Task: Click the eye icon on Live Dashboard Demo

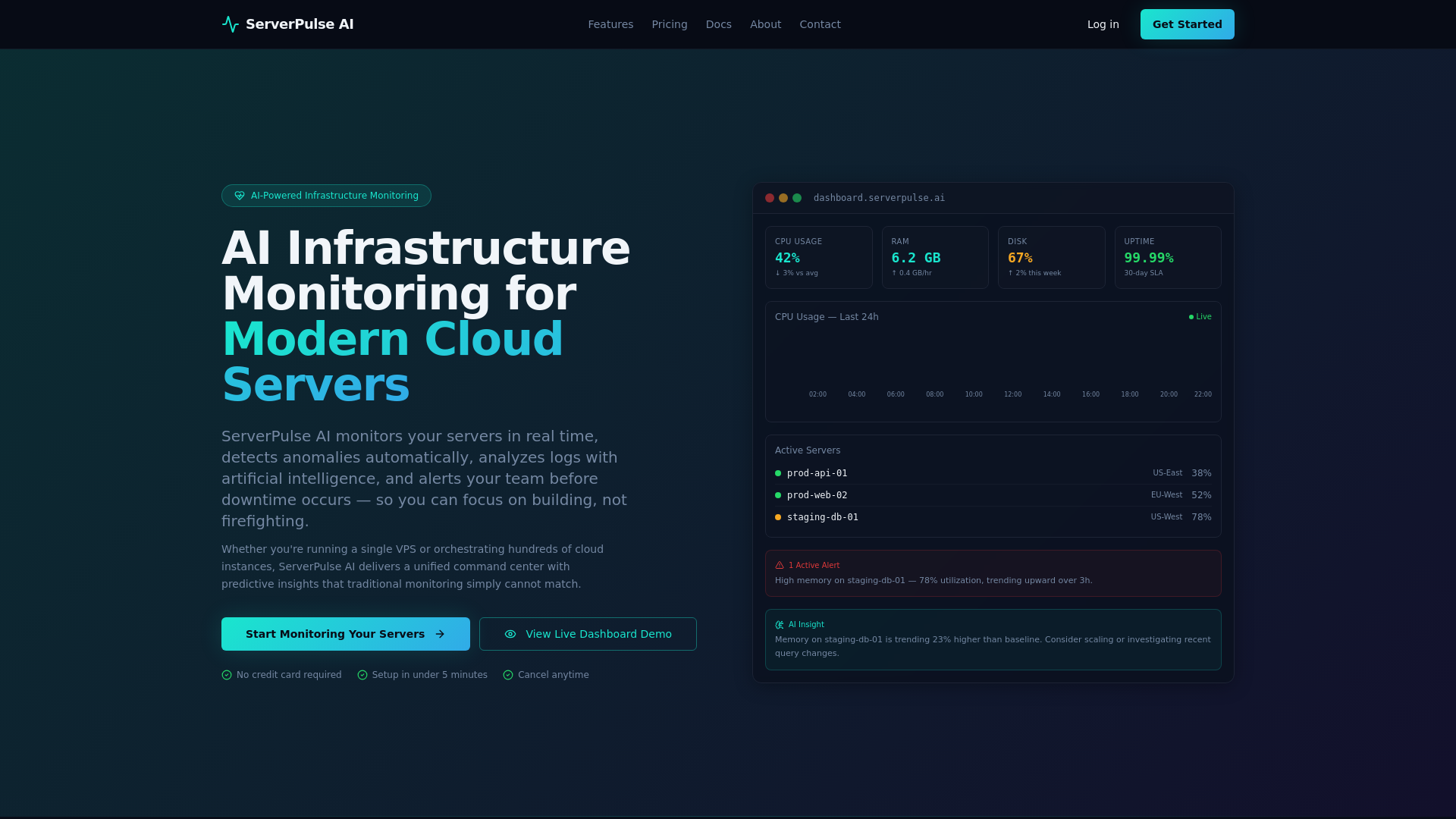Action: pos(510,634)
